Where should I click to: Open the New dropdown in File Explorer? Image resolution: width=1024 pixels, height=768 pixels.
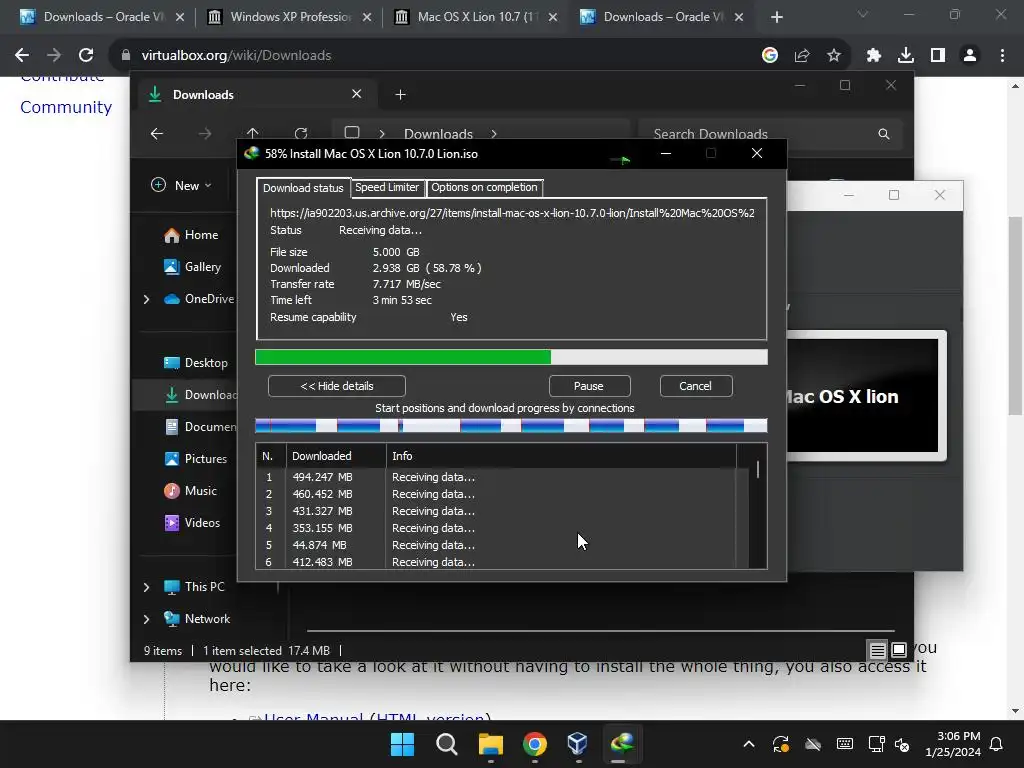click(x=182, y=185)
